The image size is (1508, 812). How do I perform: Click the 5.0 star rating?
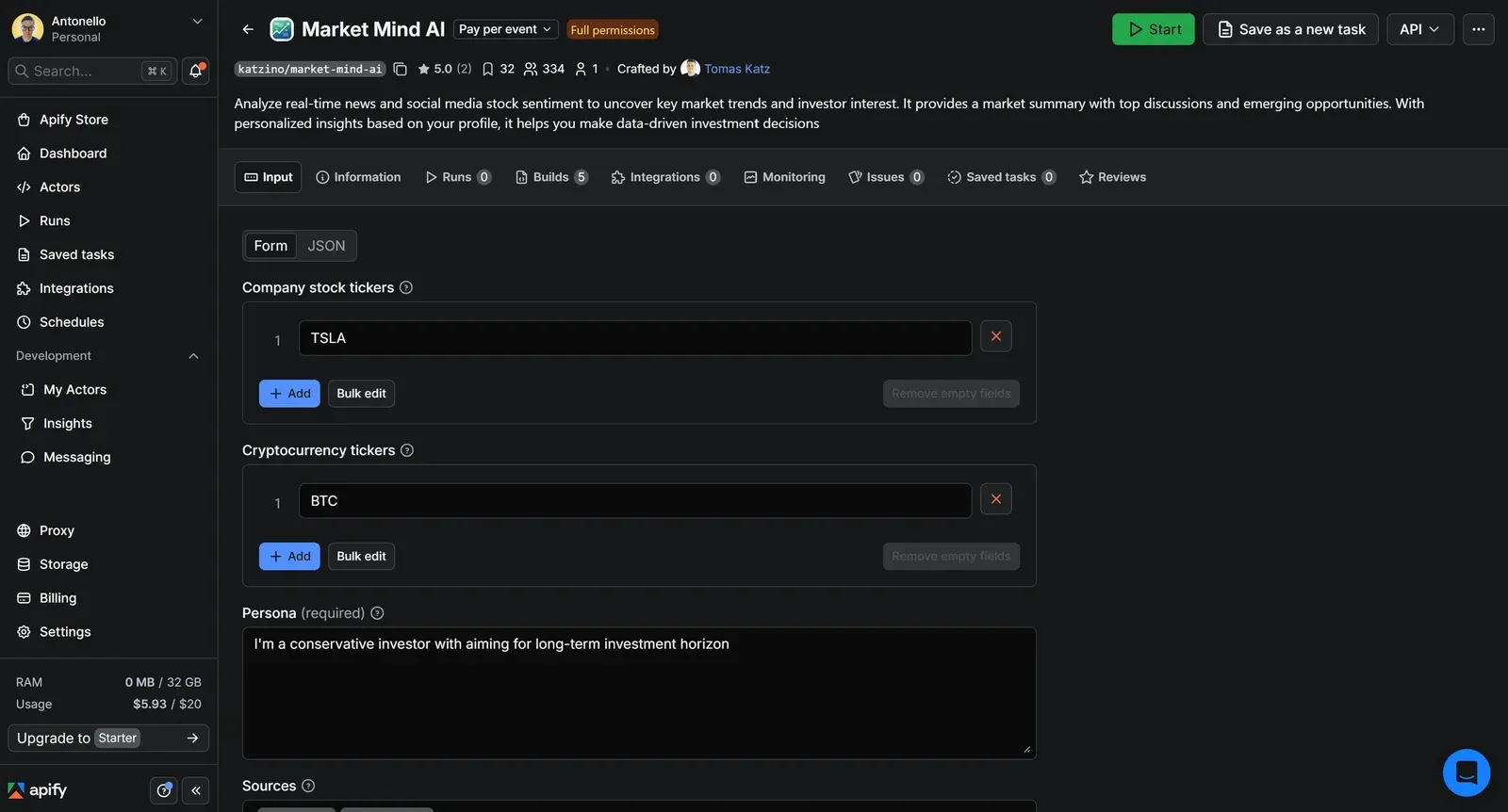pos(444,69)
